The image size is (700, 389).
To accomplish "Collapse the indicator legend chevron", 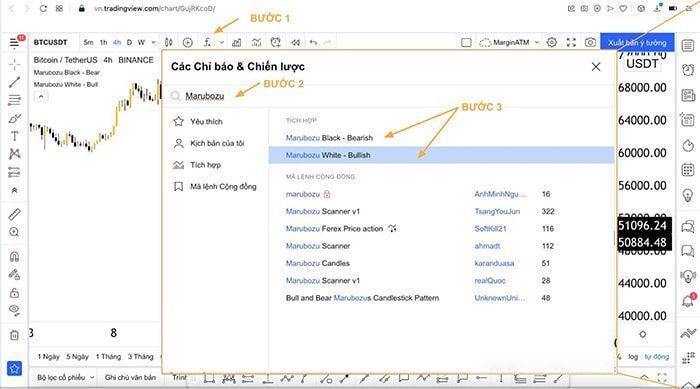I will (x=41, y=96).
